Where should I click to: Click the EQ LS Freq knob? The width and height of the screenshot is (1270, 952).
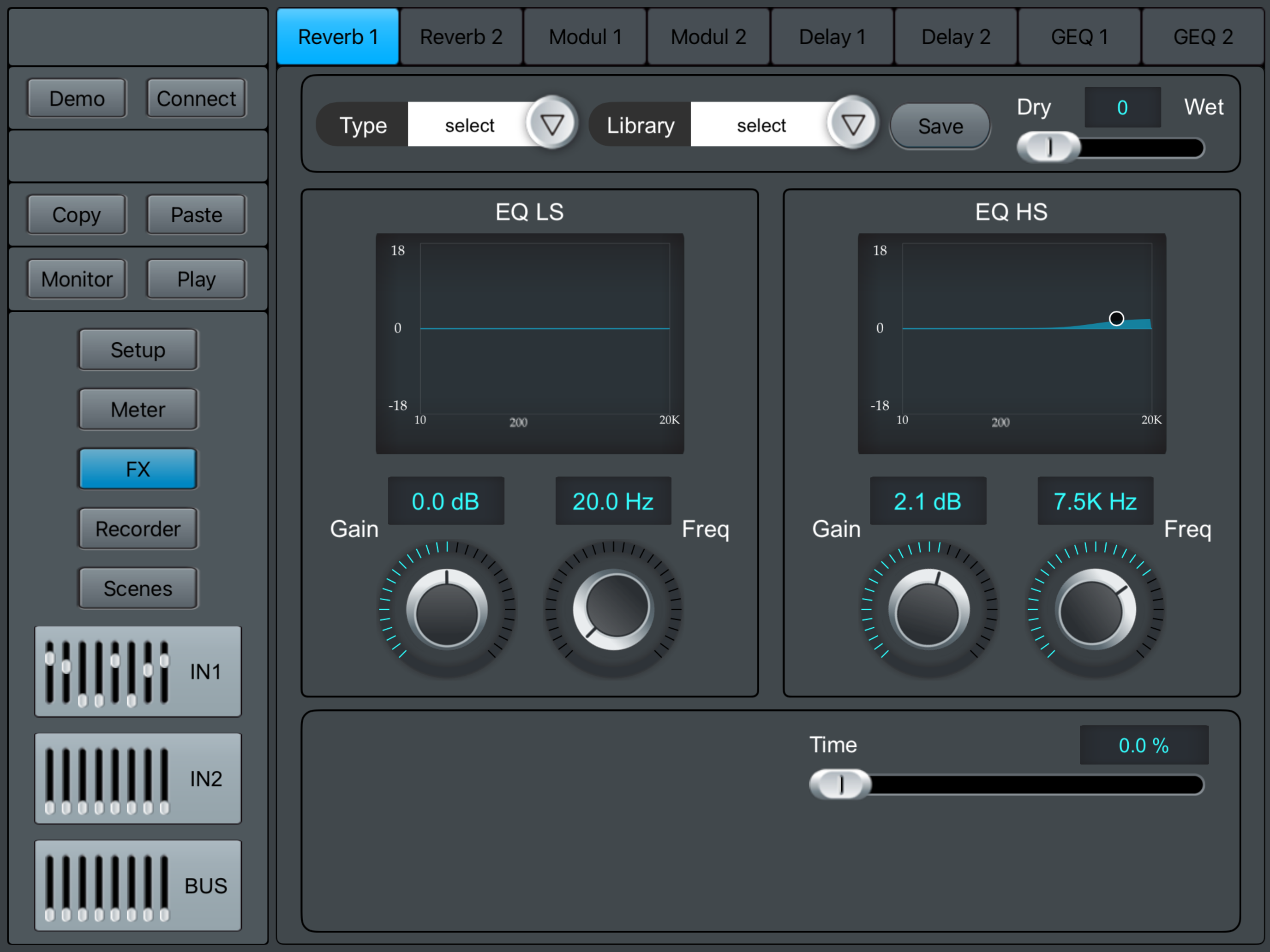614,609
